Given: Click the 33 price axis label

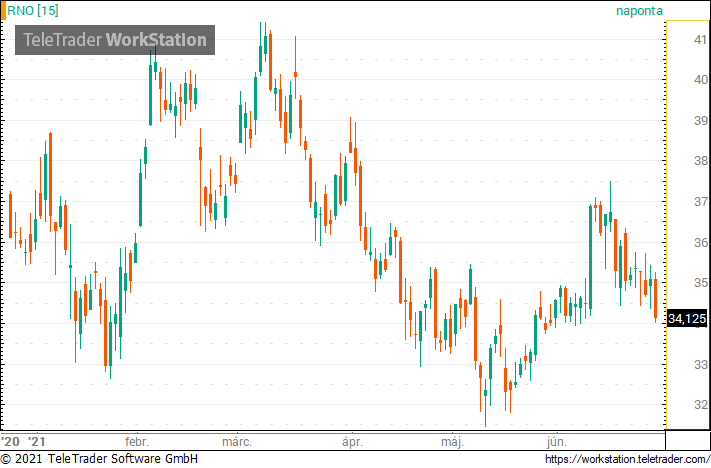Looking at the screenshot, I should 700,364.
